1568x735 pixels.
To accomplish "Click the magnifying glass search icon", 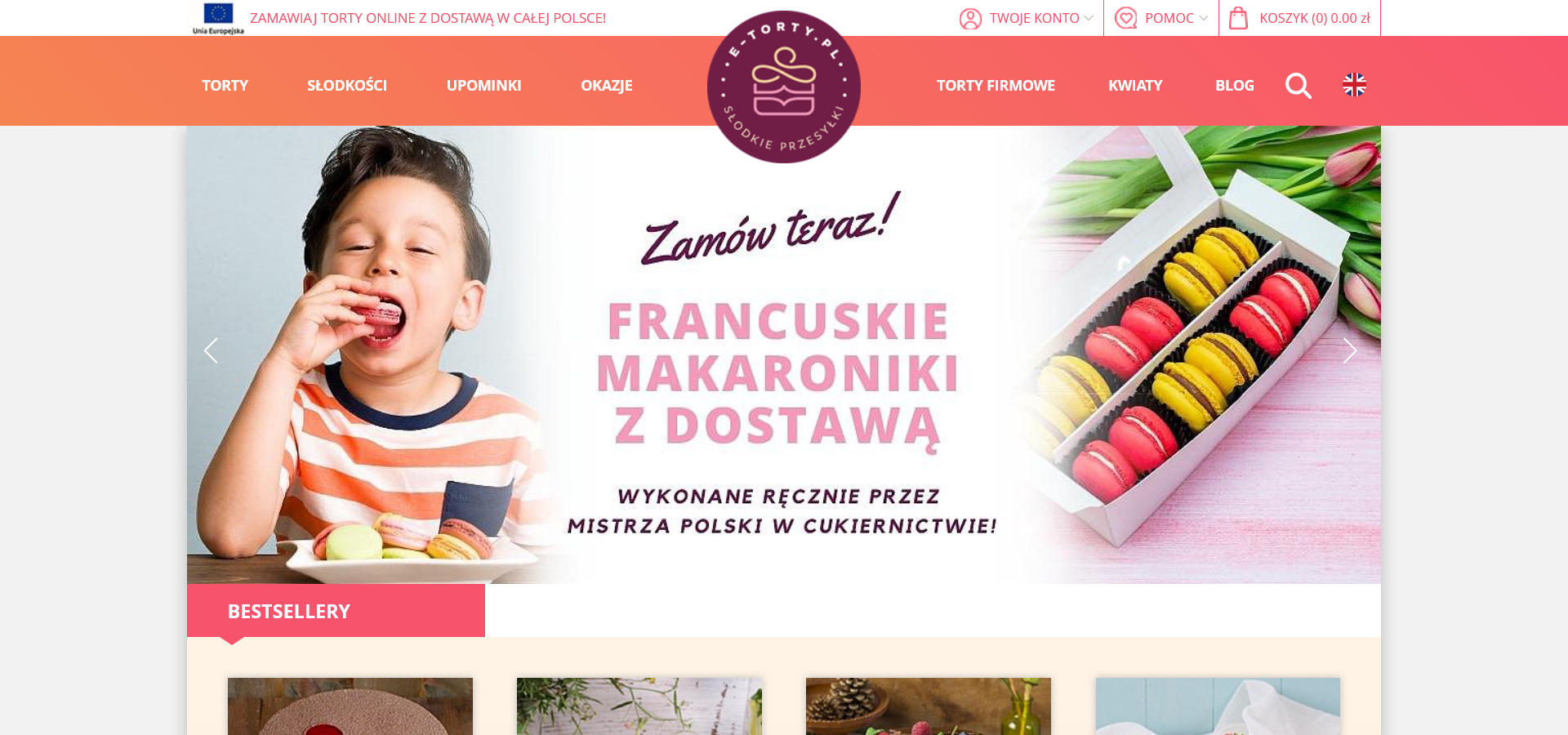I will 1298,86.
